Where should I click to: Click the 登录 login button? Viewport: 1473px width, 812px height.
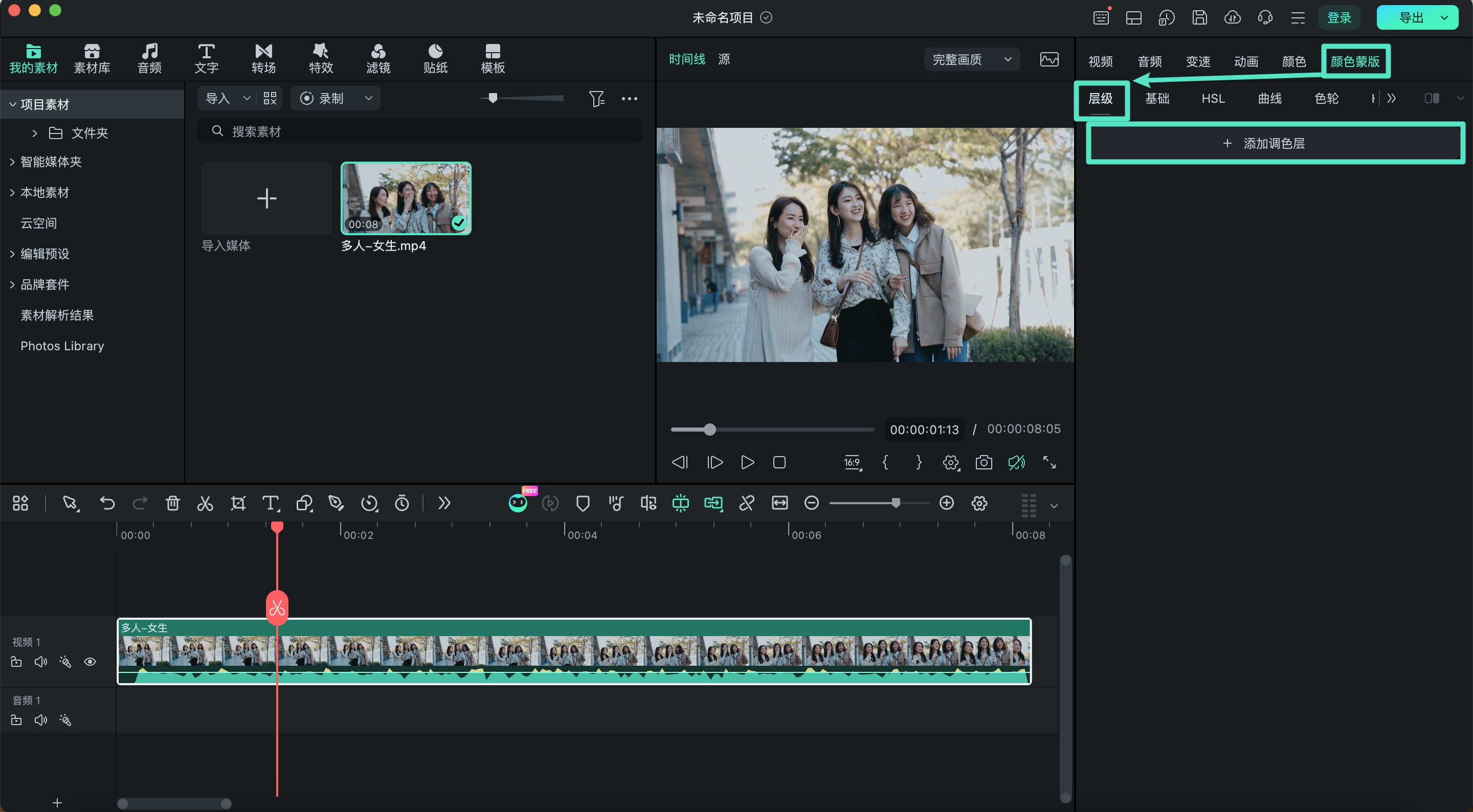point(1339,18)
